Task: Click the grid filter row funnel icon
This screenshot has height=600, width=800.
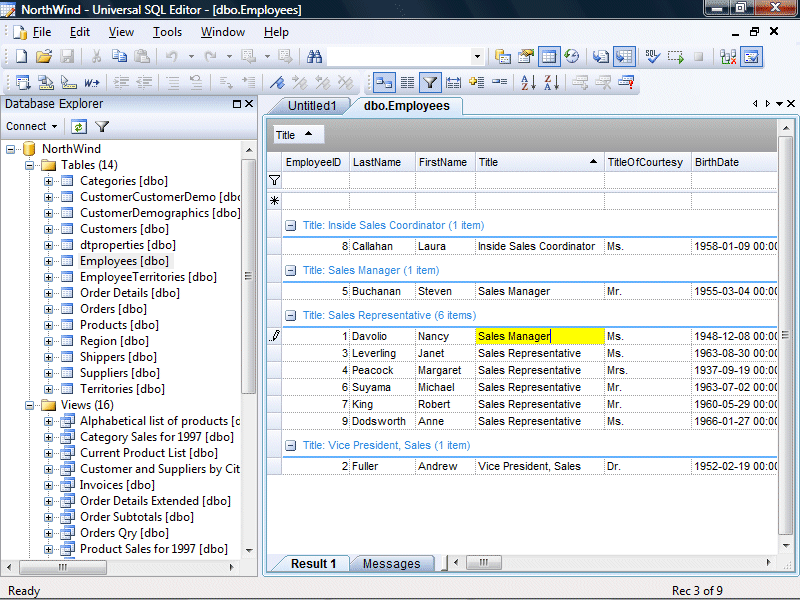Action: (x=274, y=180)
